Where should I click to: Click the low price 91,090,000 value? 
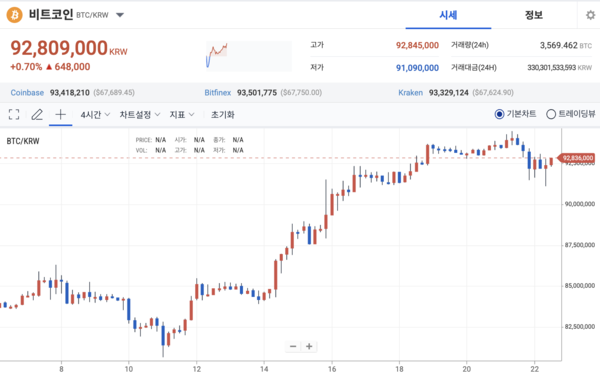417,68
